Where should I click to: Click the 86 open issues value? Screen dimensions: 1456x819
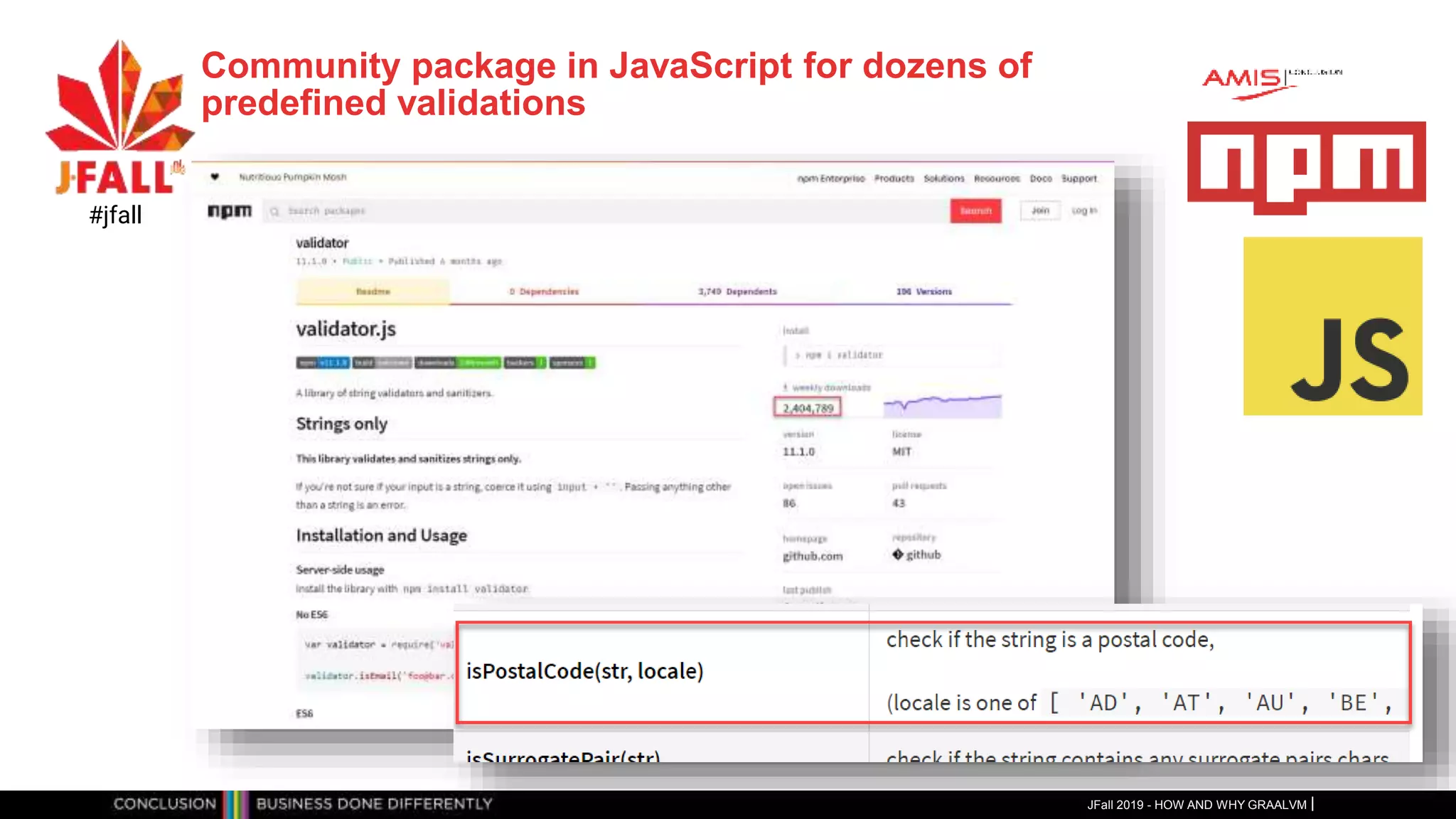(789, 503)
